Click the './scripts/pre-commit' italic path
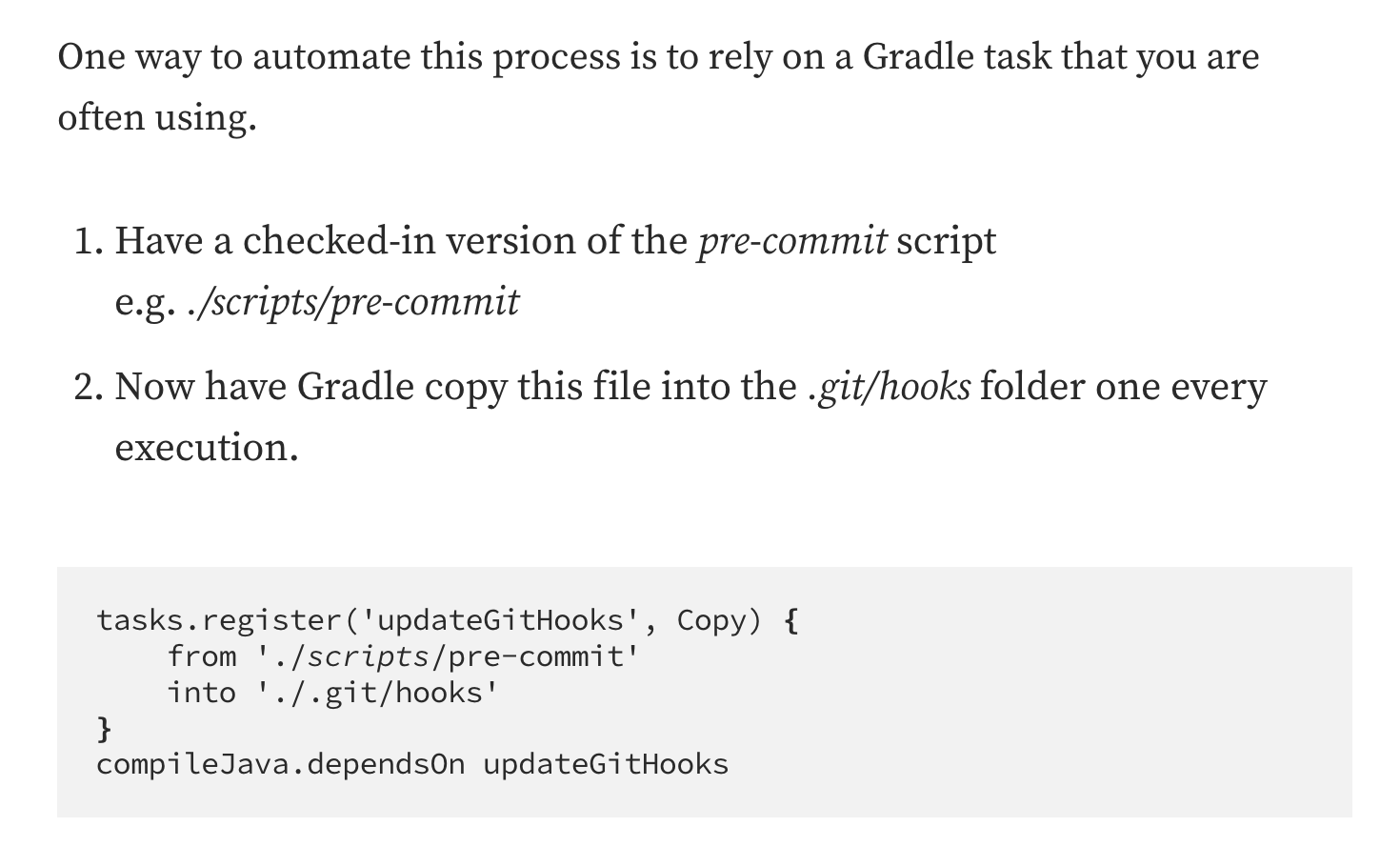Viewport: 1400px width, 867px height. pyautogui.click(x=353, y=302)
